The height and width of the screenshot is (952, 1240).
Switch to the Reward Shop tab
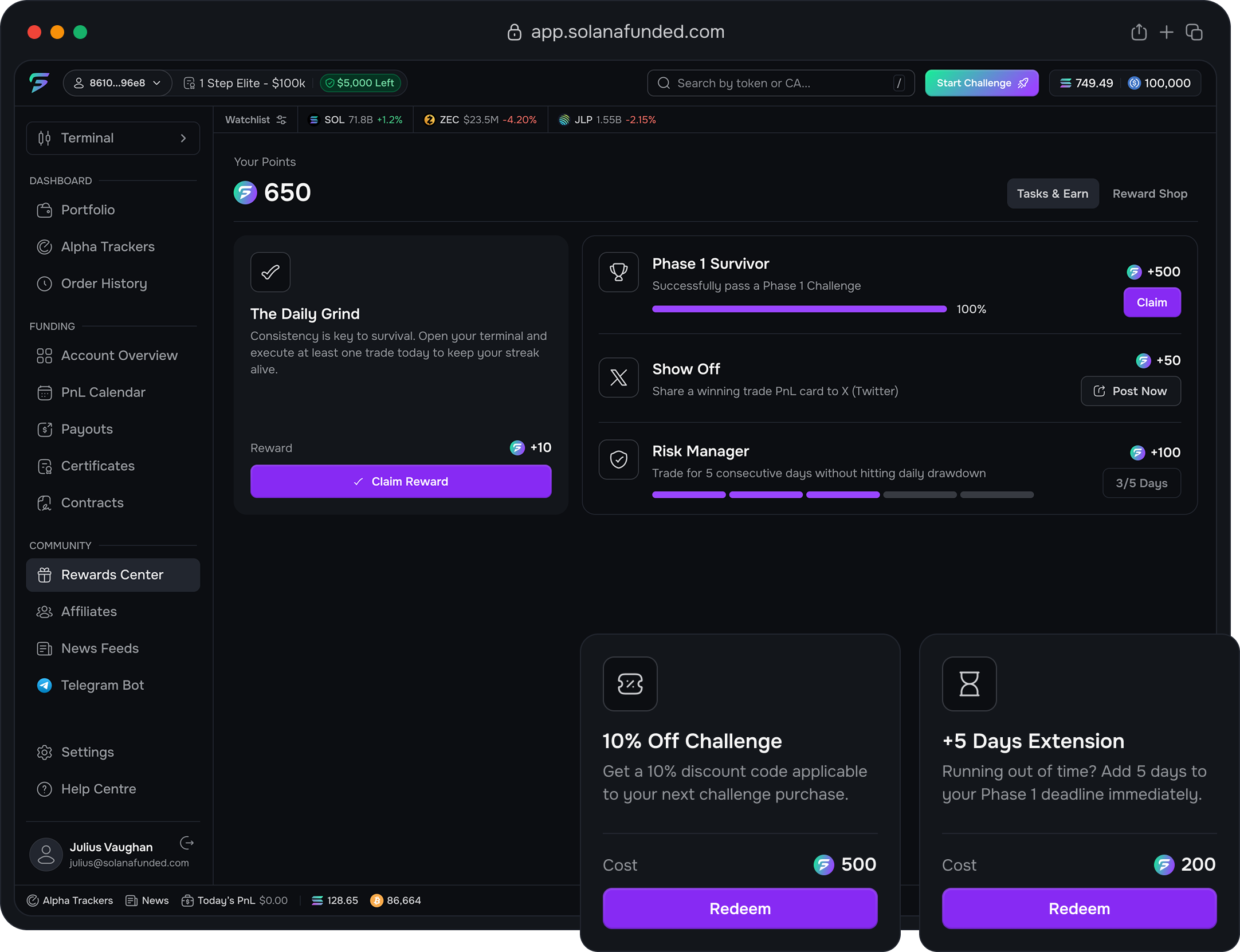tap(1149, 194)
